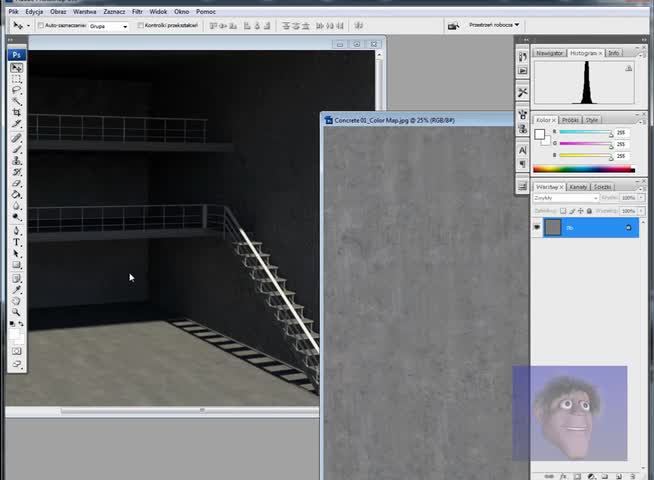Open the Obraz menu

coord(58,12)
